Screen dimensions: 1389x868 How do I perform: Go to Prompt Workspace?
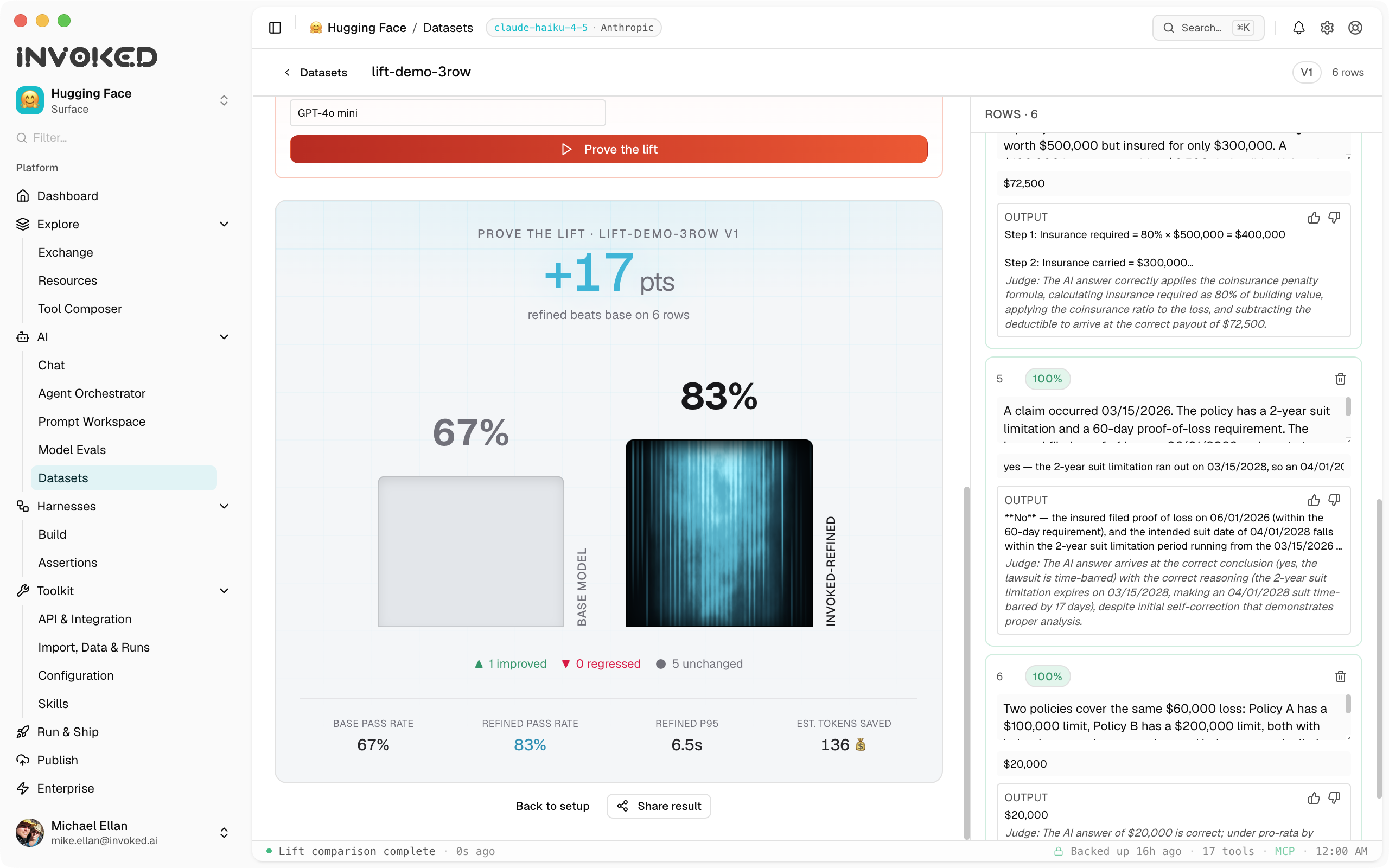(92, 422)
